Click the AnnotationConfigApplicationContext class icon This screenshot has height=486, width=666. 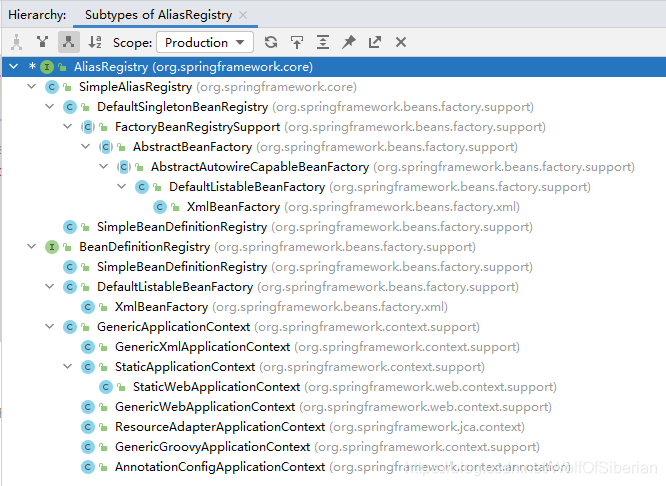pyautogui.click(x=87, y=467)
